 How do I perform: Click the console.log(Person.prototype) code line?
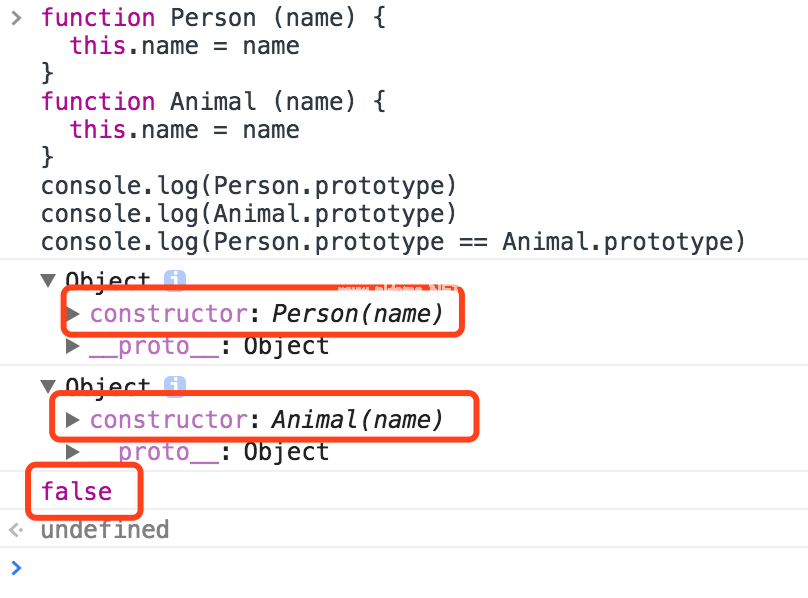coord(248,186)
